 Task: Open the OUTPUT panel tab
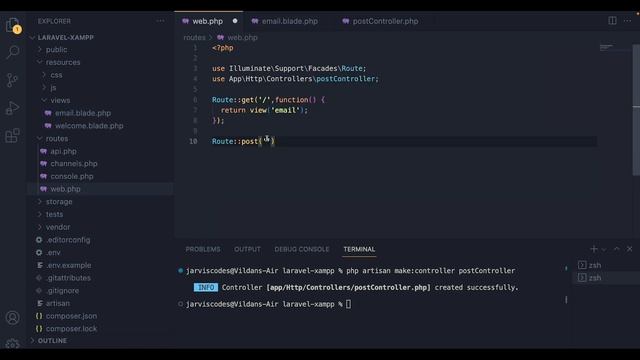pyautogui.click(x=247, y=249)
